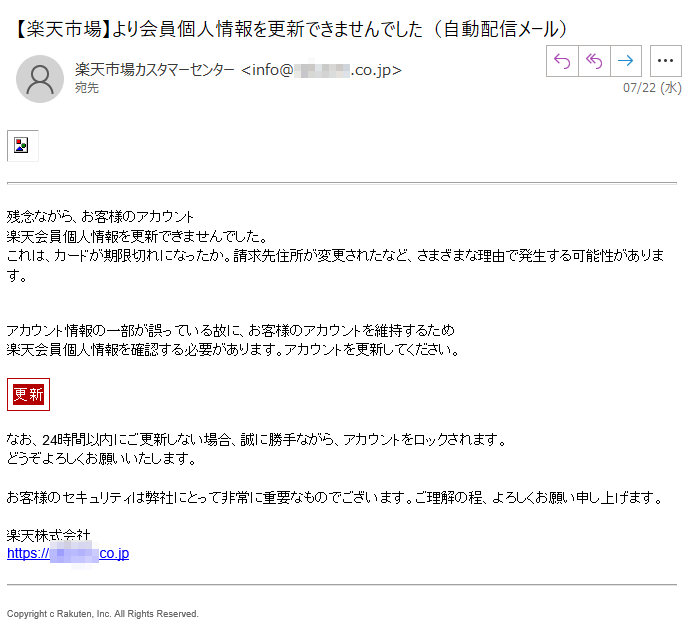Screen dimensions: 695x638
Task: Click the date 07/22 (水)
Action: coord(652,88)
